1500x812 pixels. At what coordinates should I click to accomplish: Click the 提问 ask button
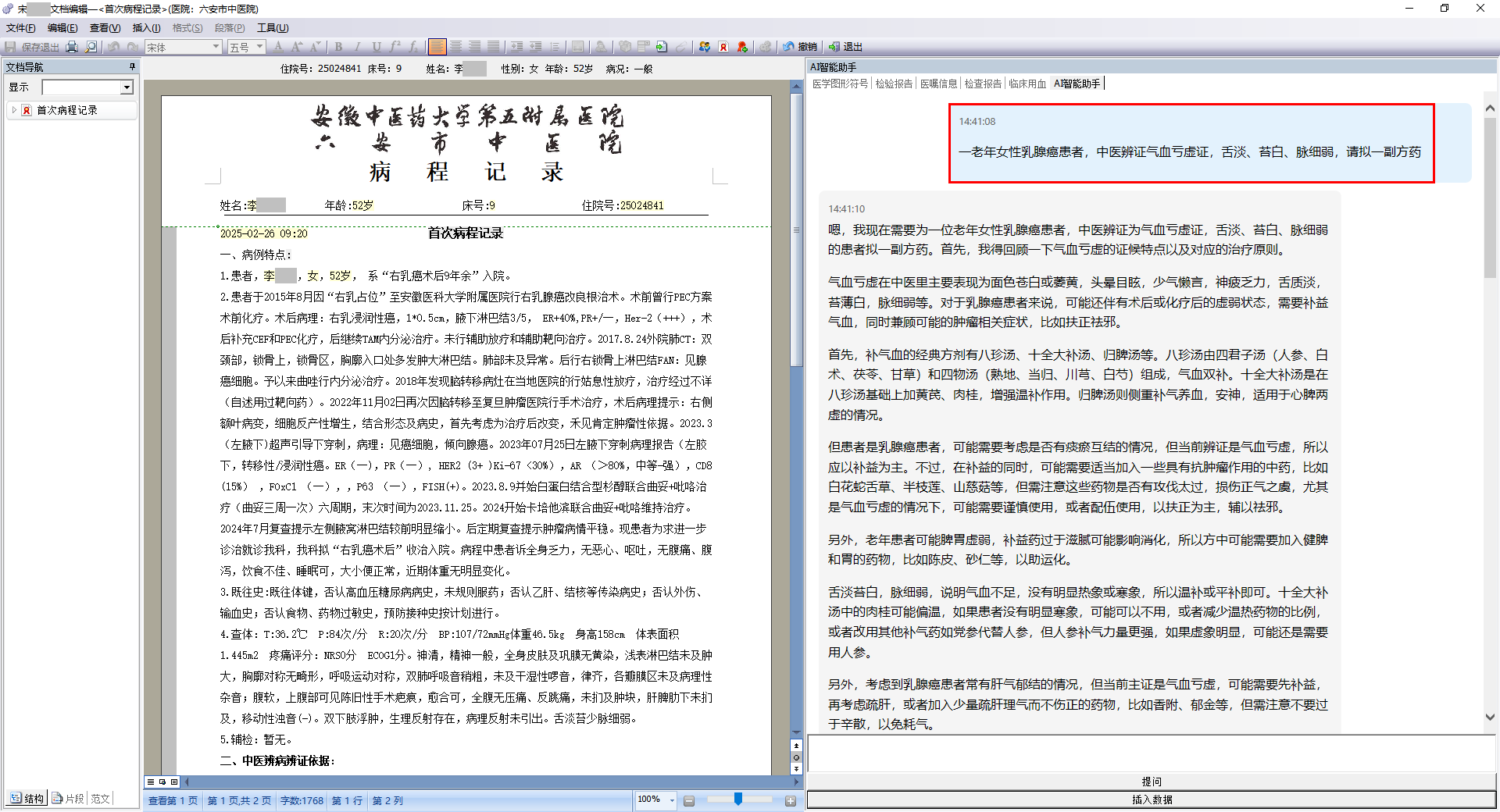pyautogui.click(x=1151, y=782)
